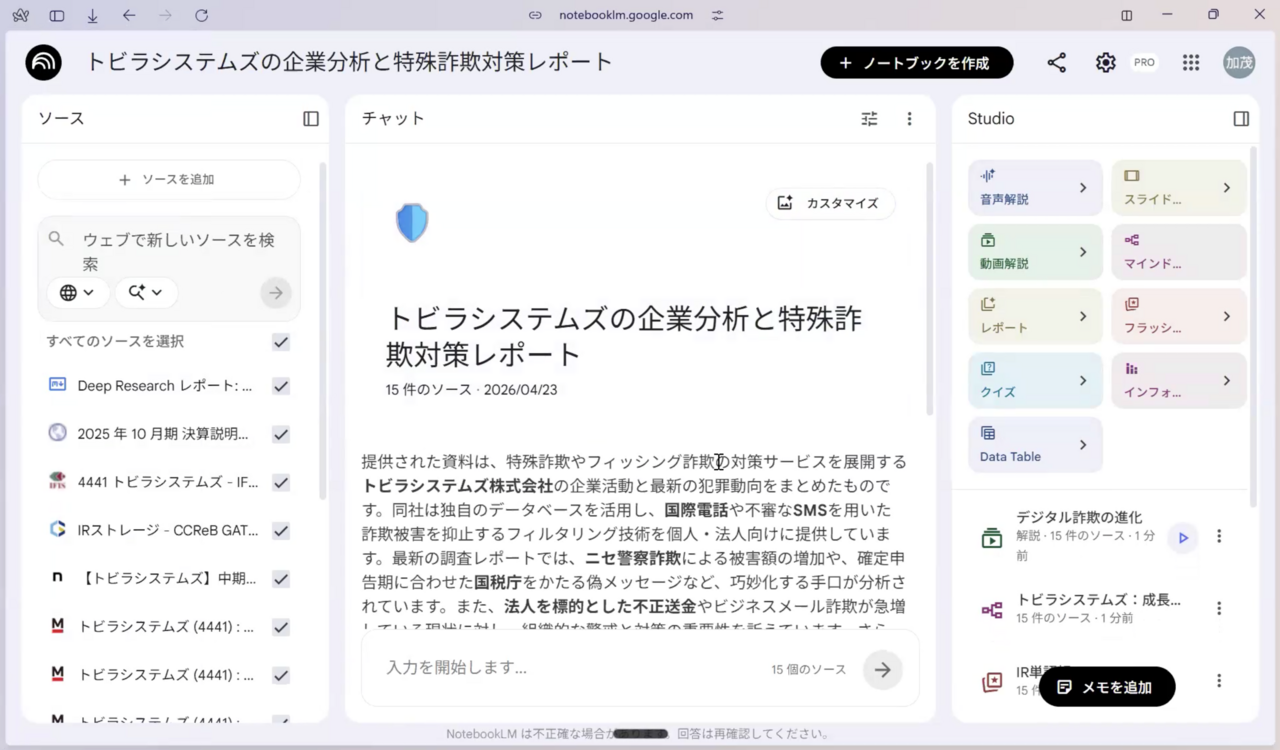Viewport: 1280px width, 750px height.
Task: Click the Deep Research レポート source icon
Action: (58, 385)
